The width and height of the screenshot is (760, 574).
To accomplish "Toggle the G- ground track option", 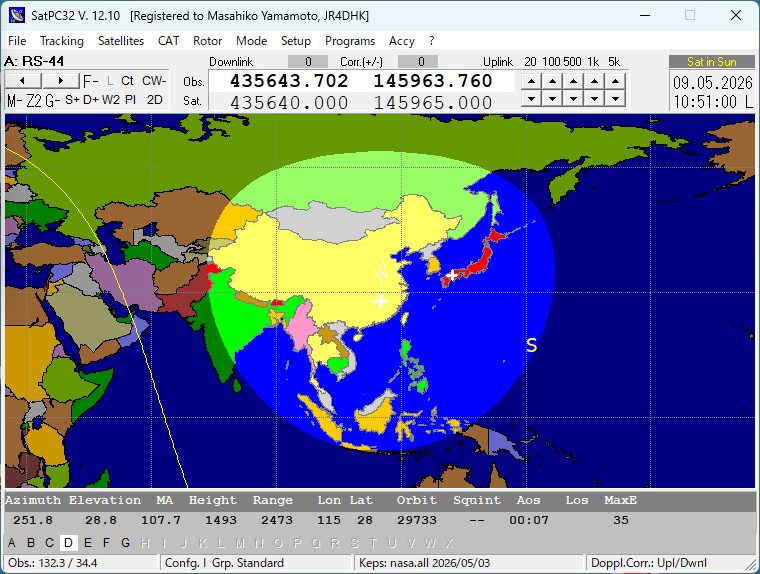I will 53,100.
